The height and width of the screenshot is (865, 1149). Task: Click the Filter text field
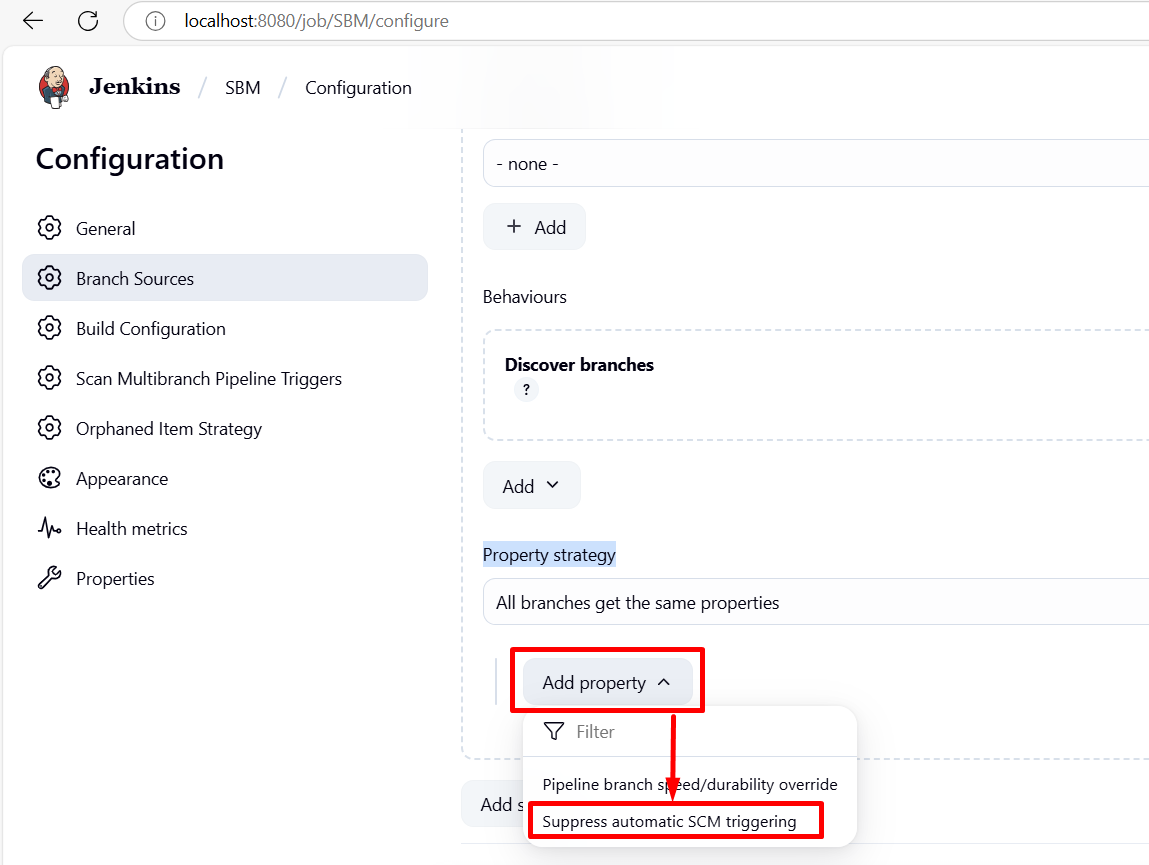coord(700,732)
